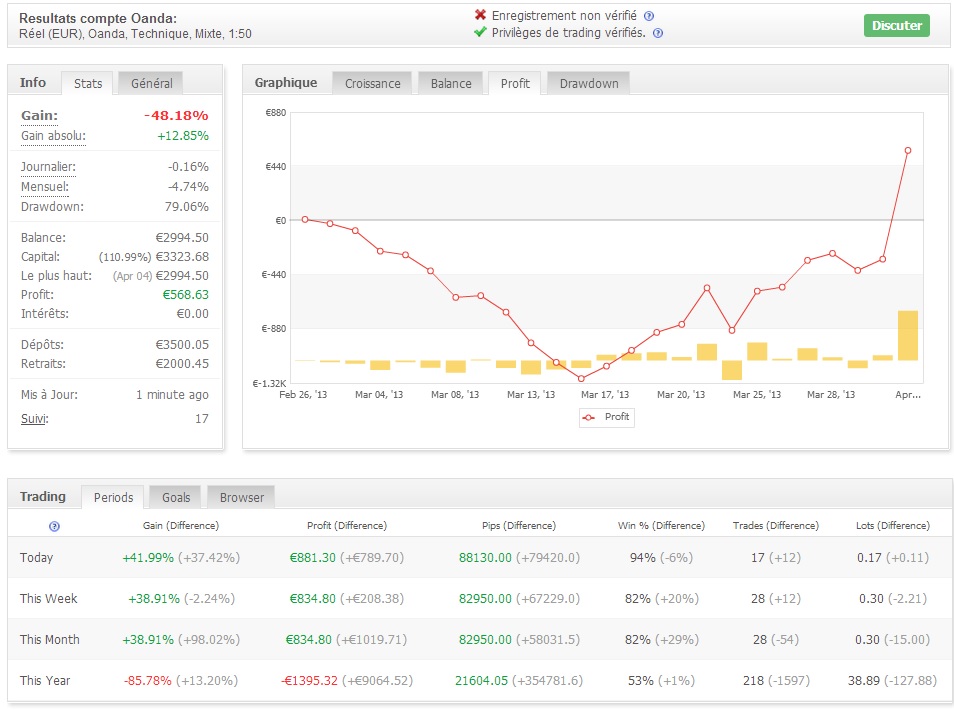954x710 pixels.
Task: Show the Croissance chart tab
Action: 372,83
